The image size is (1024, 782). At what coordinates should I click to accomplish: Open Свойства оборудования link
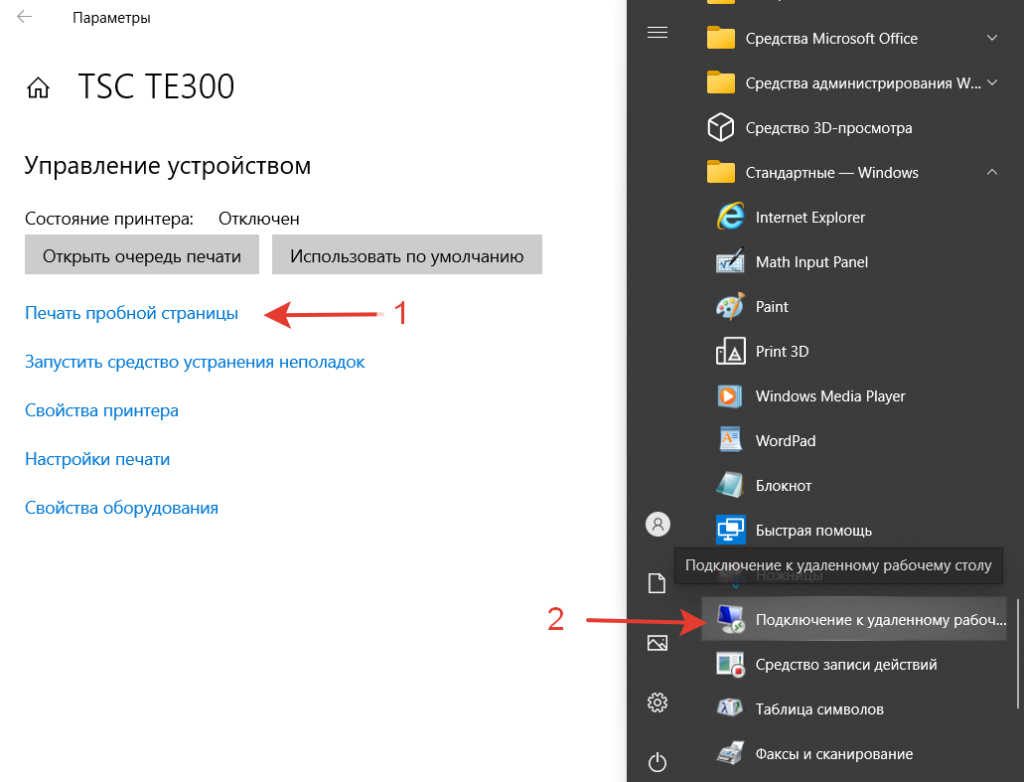[121, 508]
